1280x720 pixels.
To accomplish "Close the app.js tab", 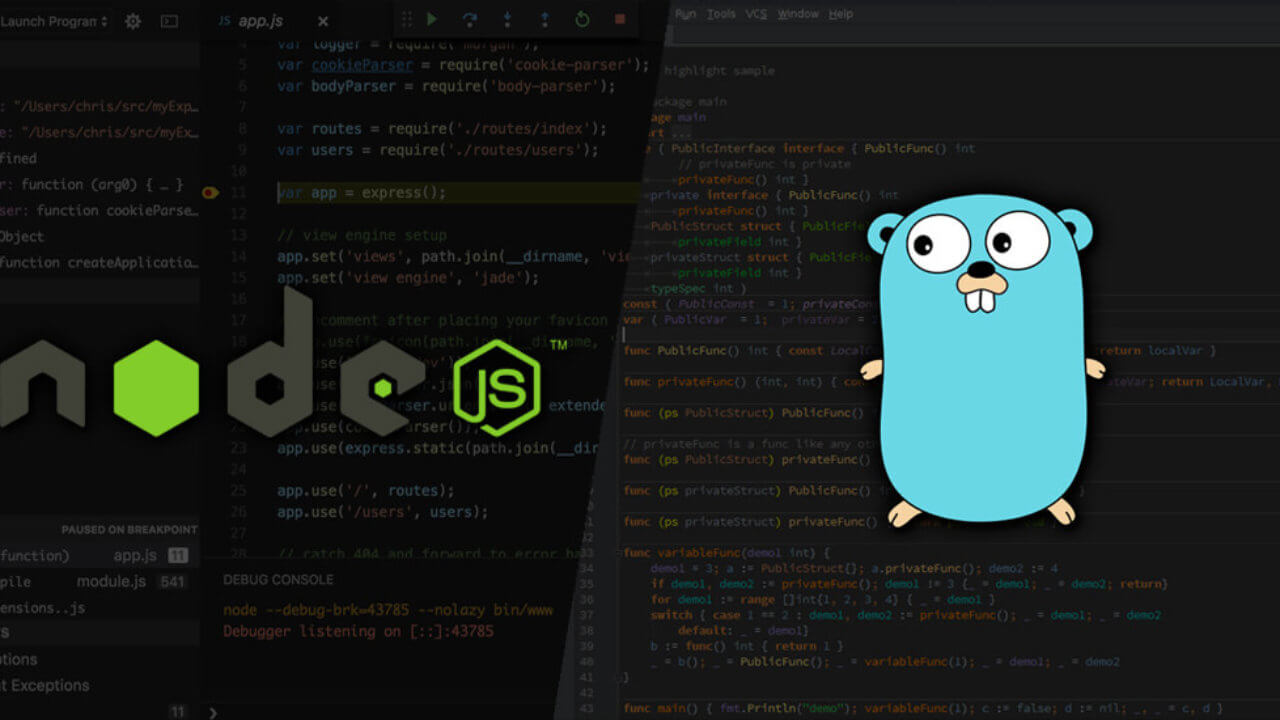I will point(322,21).
